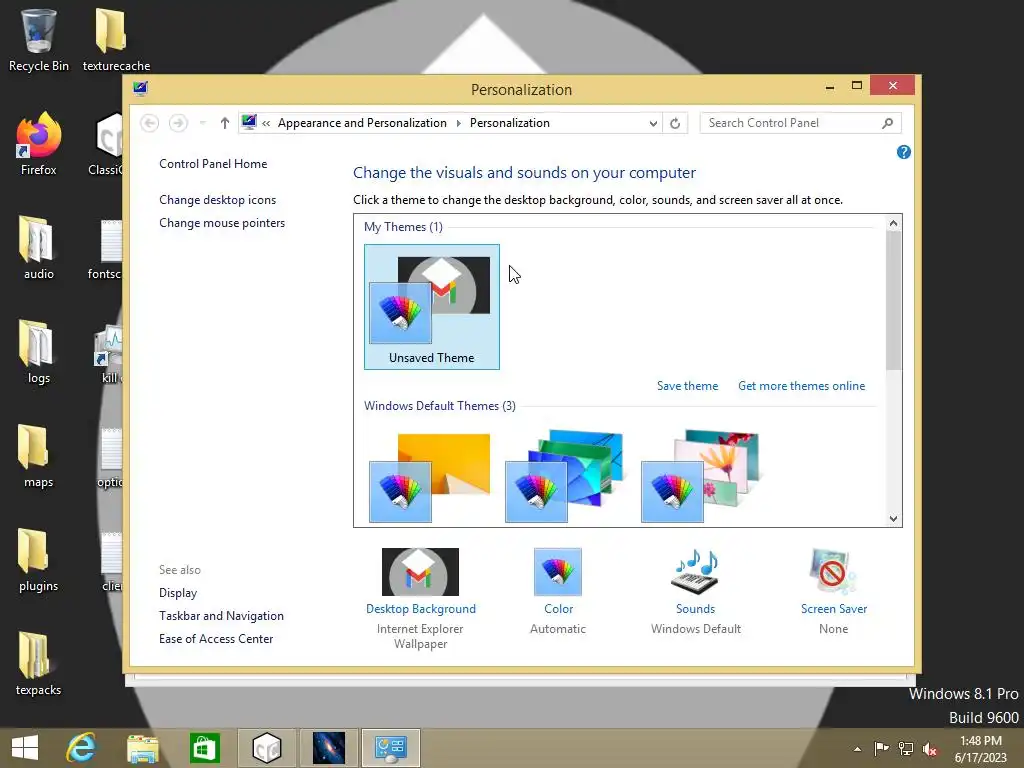Launch Internet Explorer from taskbar
The height and width of the screenshot is (768, 1024).
(81, 748)
